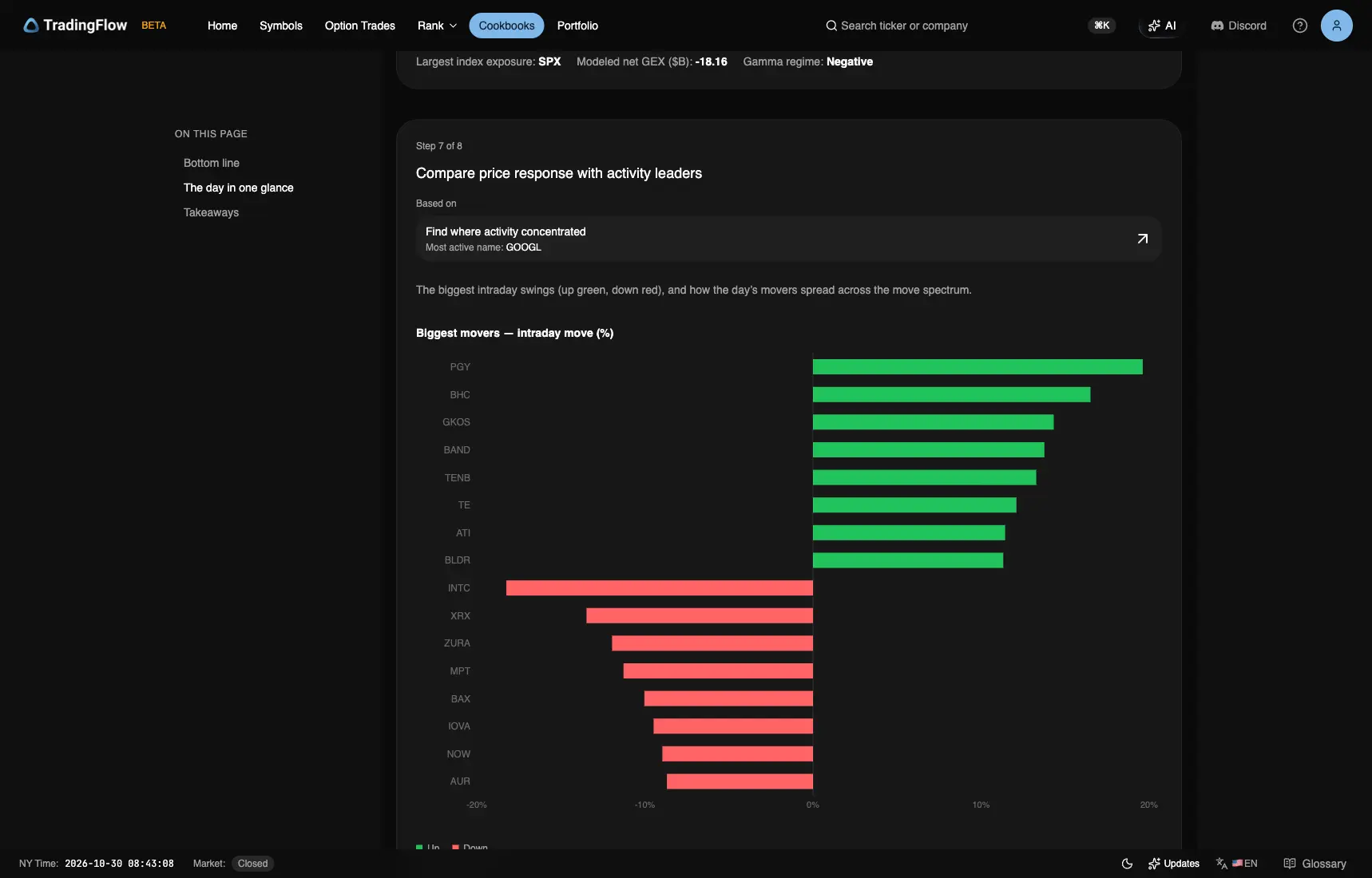Click the PGY green bar
The width and height of the screenshot is (1372, 878).
tap(977, 367)
